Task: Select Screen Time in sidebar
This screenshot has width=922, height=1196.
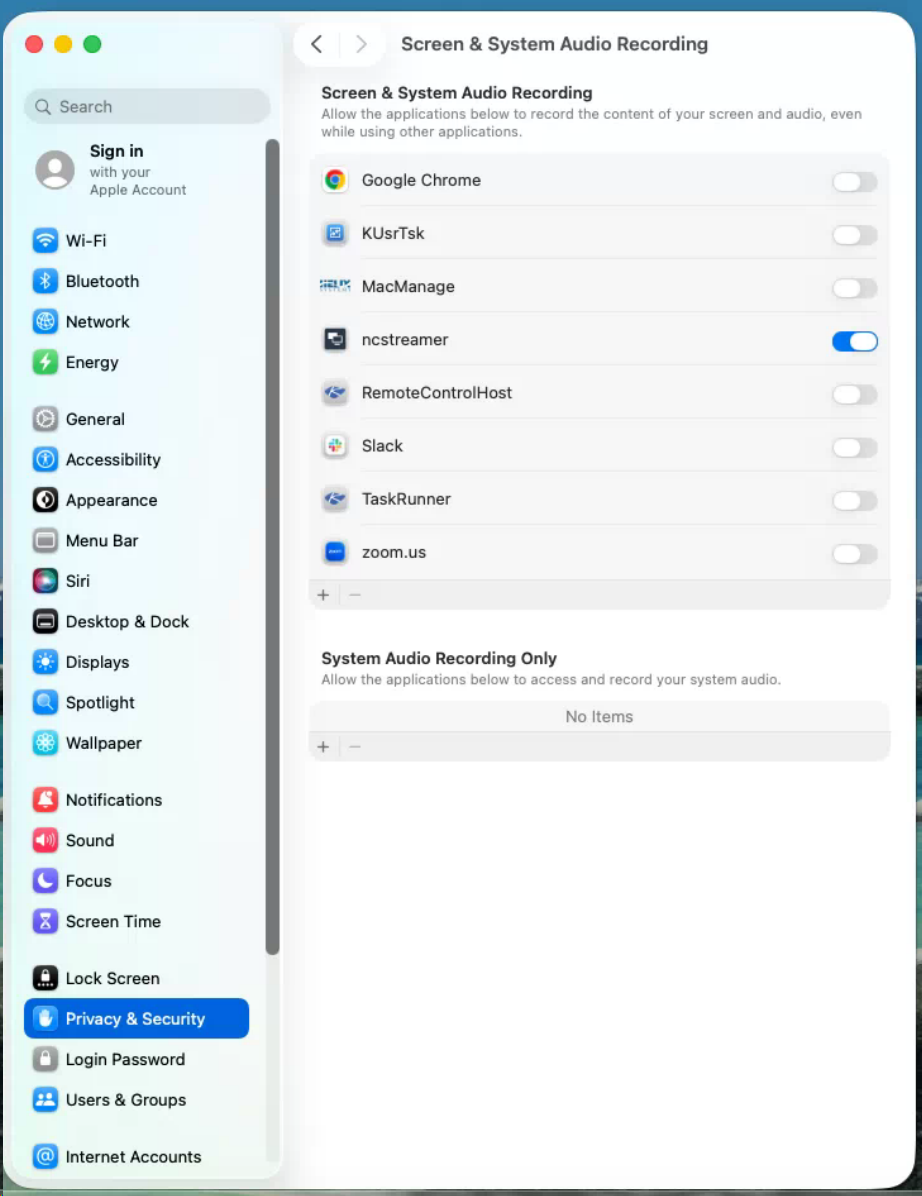Action: [137, 921]
